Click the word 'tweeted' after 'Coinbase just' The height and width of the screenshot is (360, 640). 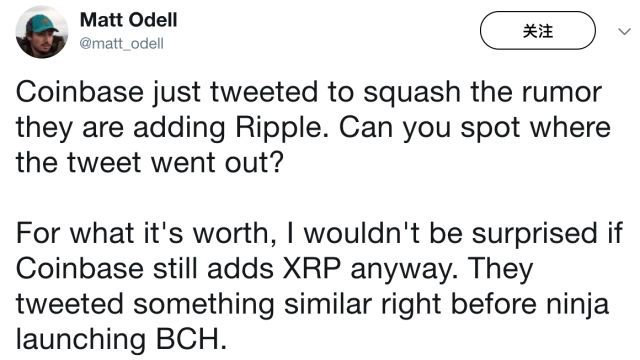[264, 92]
